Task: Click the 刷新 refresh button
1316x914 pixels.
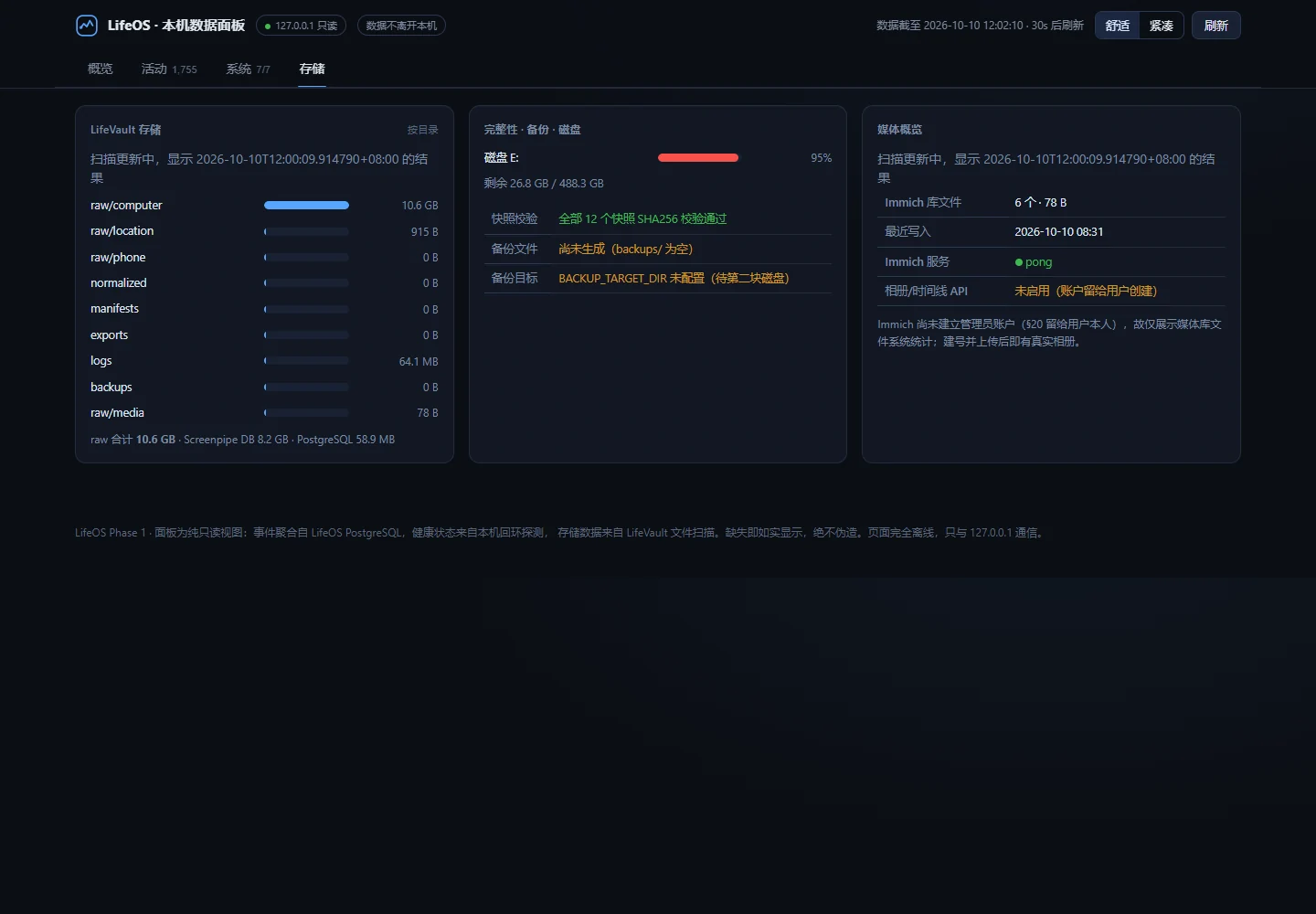Action: click(1216, 26)
